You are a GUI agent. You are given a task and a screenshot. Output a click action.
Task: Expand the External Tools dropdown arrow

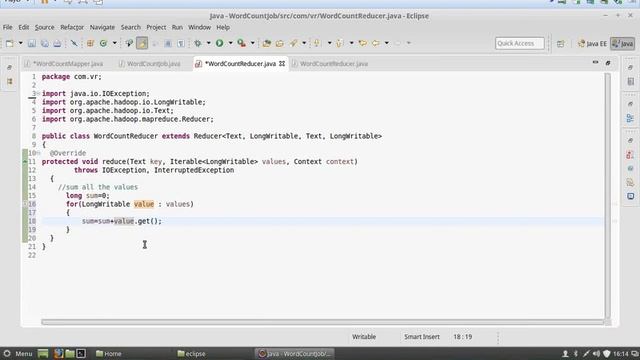point(253,43)
